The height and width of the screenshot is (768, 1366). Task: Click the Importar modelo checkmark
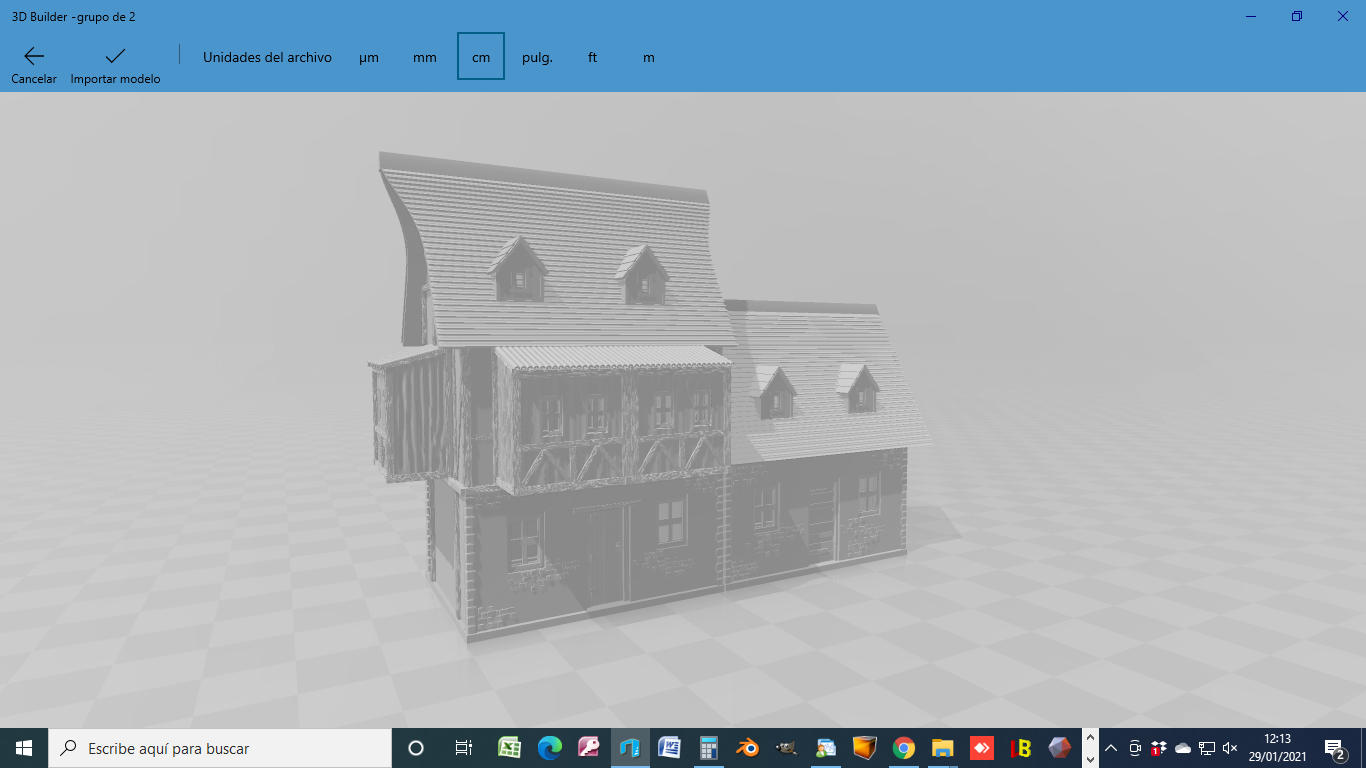[115, 56]
